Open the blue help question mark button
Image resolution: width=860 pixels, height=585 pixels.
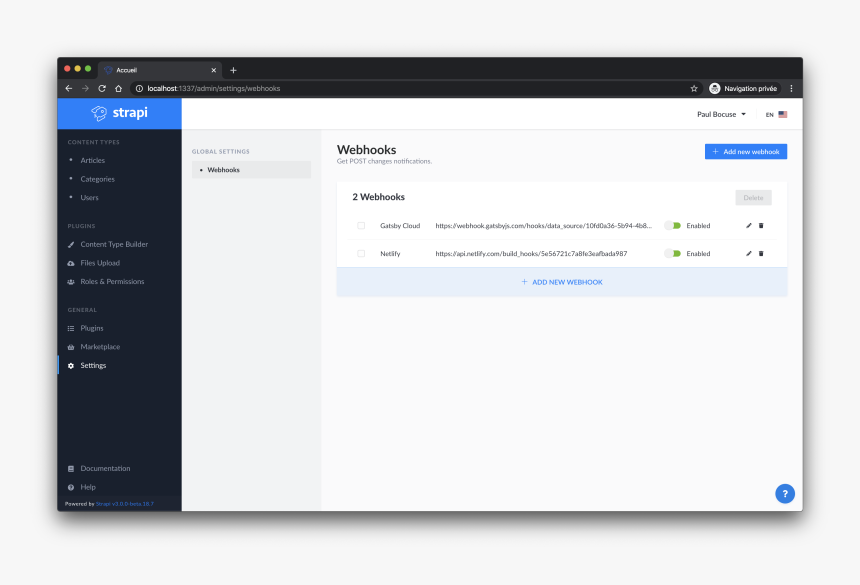785,493
